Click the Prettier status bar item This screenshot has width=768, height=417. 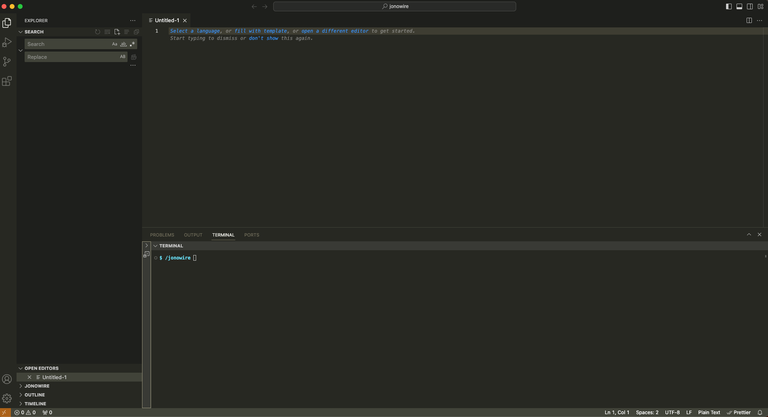pyautogui.click(x=739, y=413)
